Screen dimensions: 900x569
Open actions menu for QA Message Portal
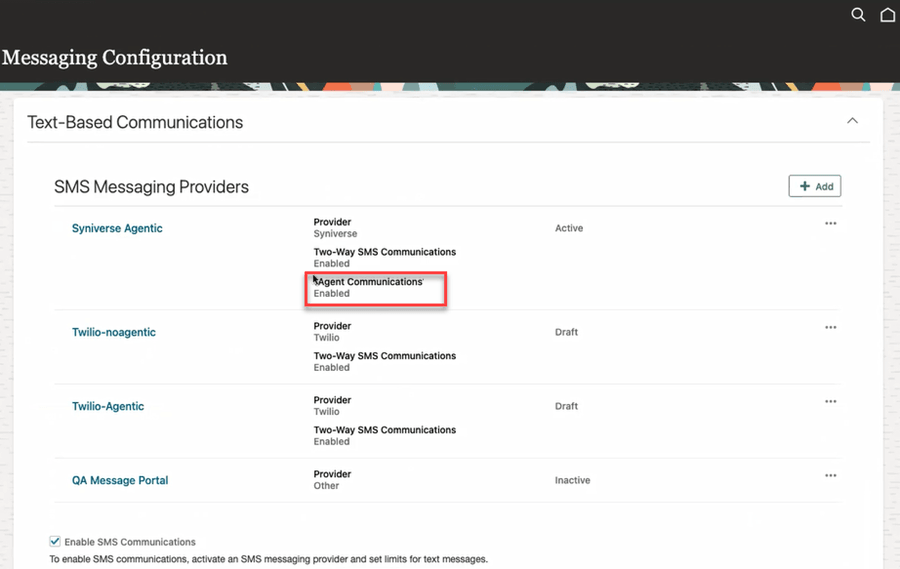tap(830, 476)
